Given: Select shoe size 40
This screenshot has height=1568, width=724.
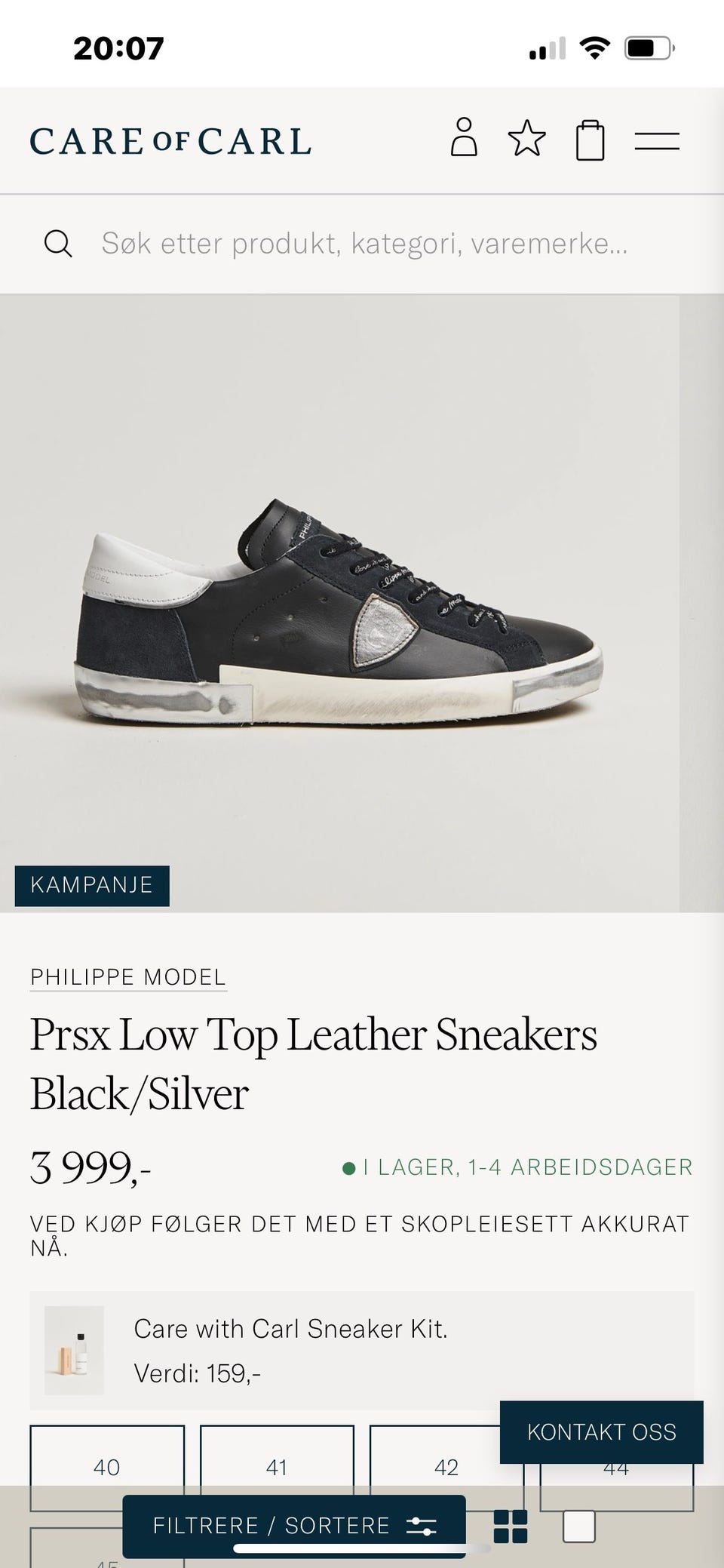Looking at the screenshot, I should point(107,1467).
